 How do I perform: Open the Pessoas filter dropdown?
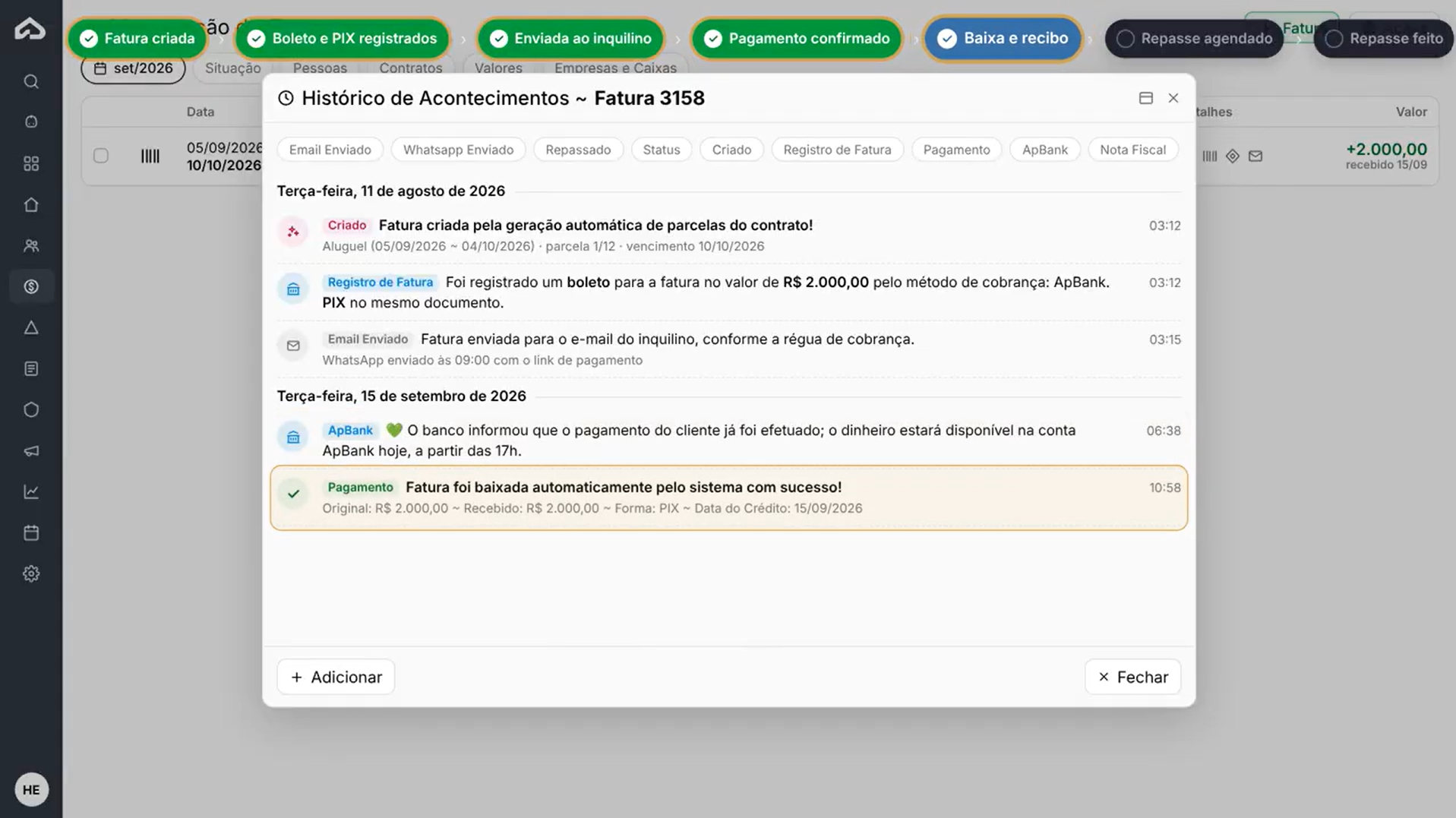click(x=320, y=68)
